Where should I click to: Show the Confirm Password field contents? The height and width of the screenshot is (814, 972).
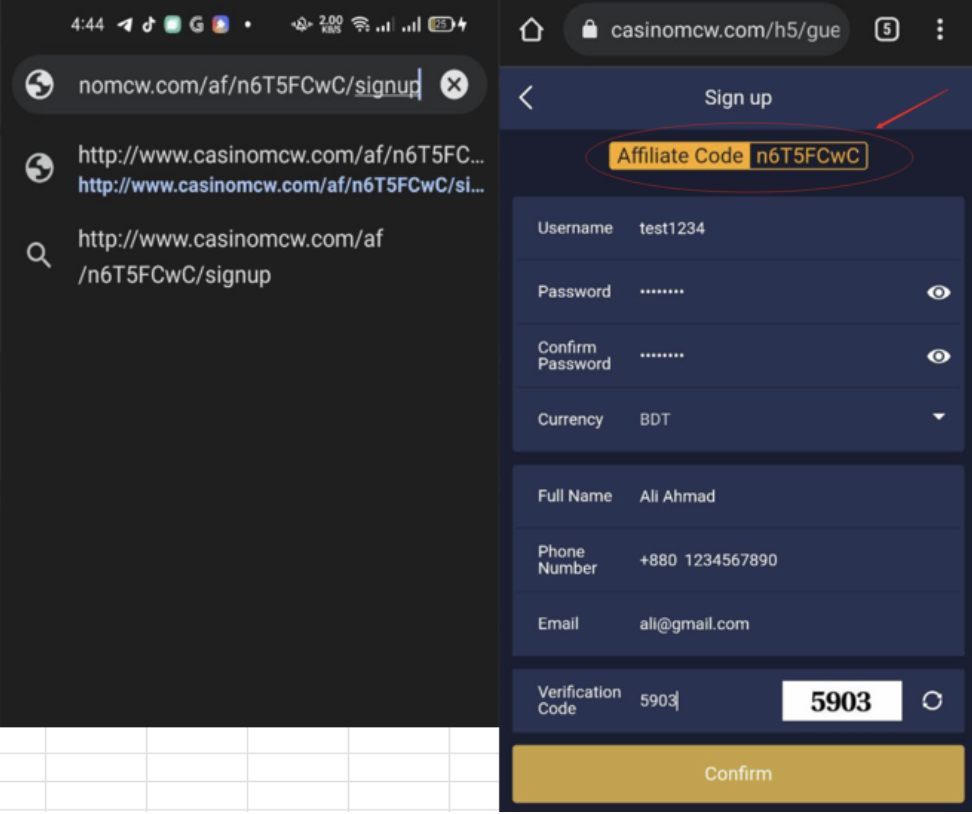pos(938,356)
